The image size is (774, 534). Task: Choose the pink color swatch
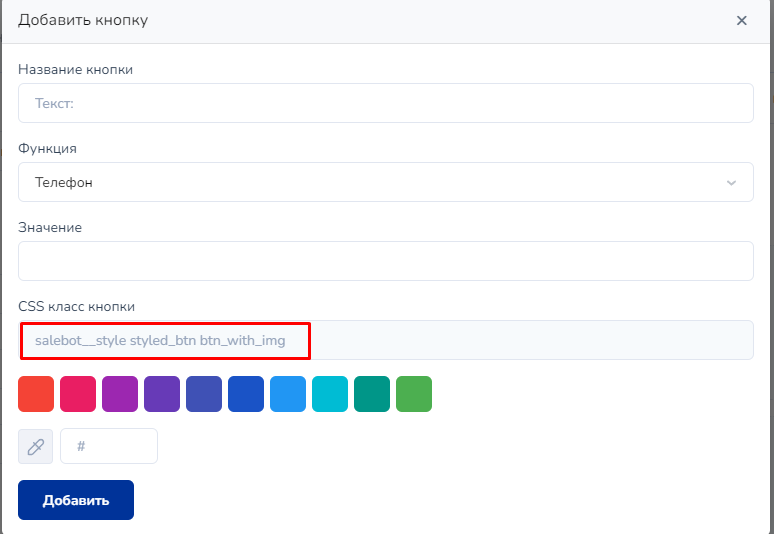(78, 394)
